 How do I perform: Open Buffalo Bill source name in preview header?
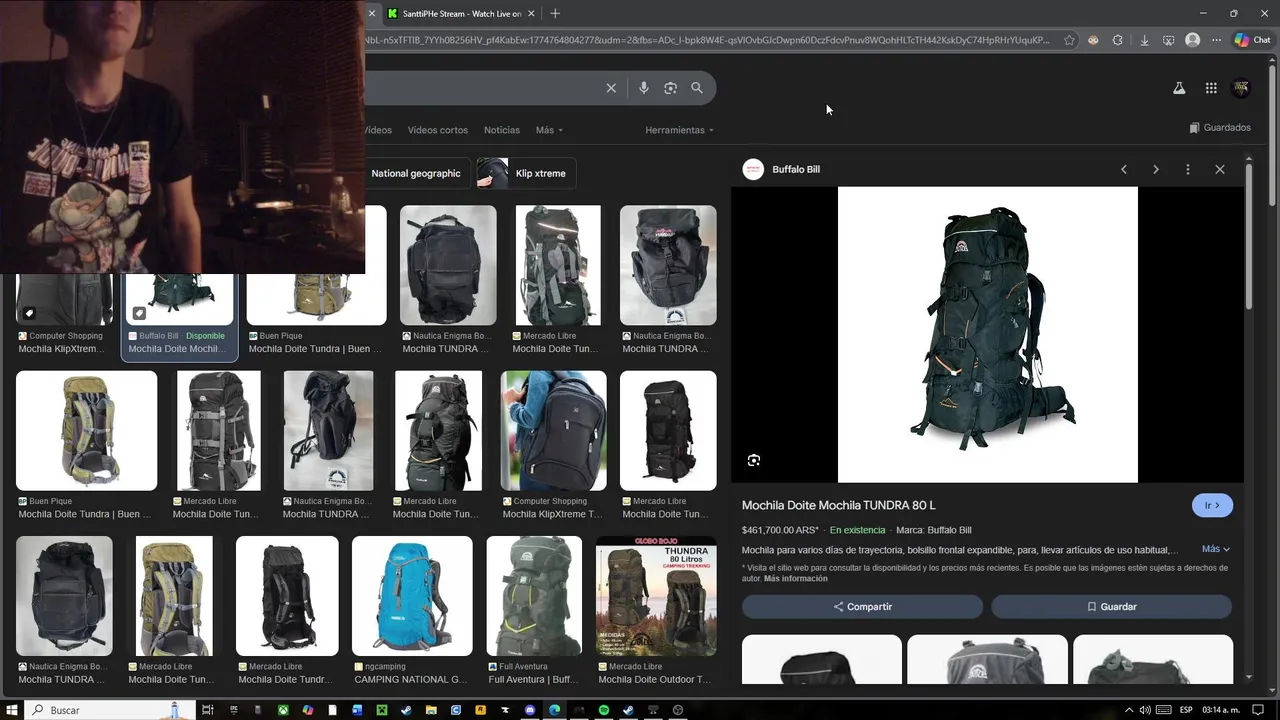point(796,169)
